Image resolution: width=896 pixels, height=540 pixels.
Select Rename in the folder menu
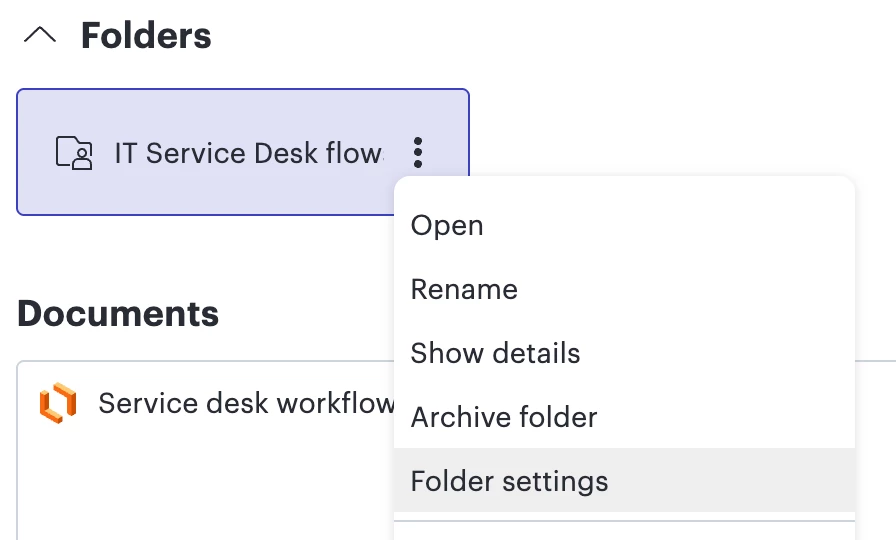click(x=464, y=290)
